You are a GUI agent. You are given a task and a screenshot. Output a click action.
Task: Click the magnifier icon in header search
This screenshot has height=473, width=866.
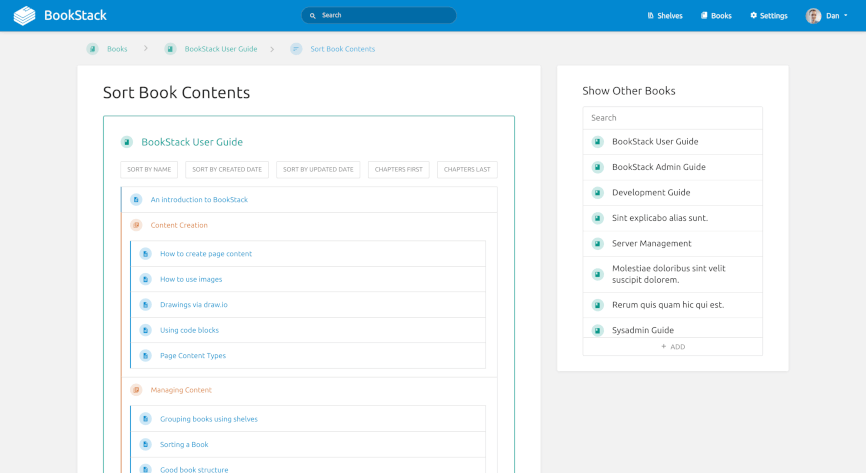[313, 15]
